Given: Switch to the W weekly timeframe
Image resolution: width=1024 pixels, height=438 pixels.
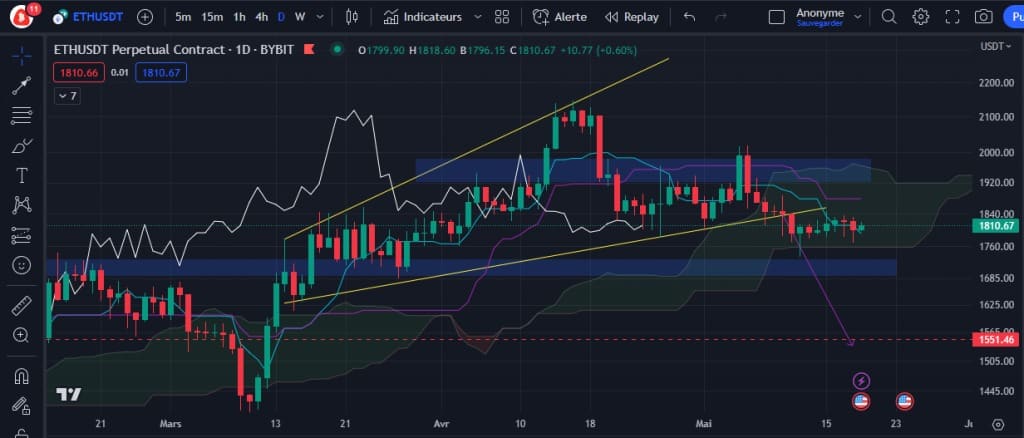Looking at the screenshot, I should (300, 17).
